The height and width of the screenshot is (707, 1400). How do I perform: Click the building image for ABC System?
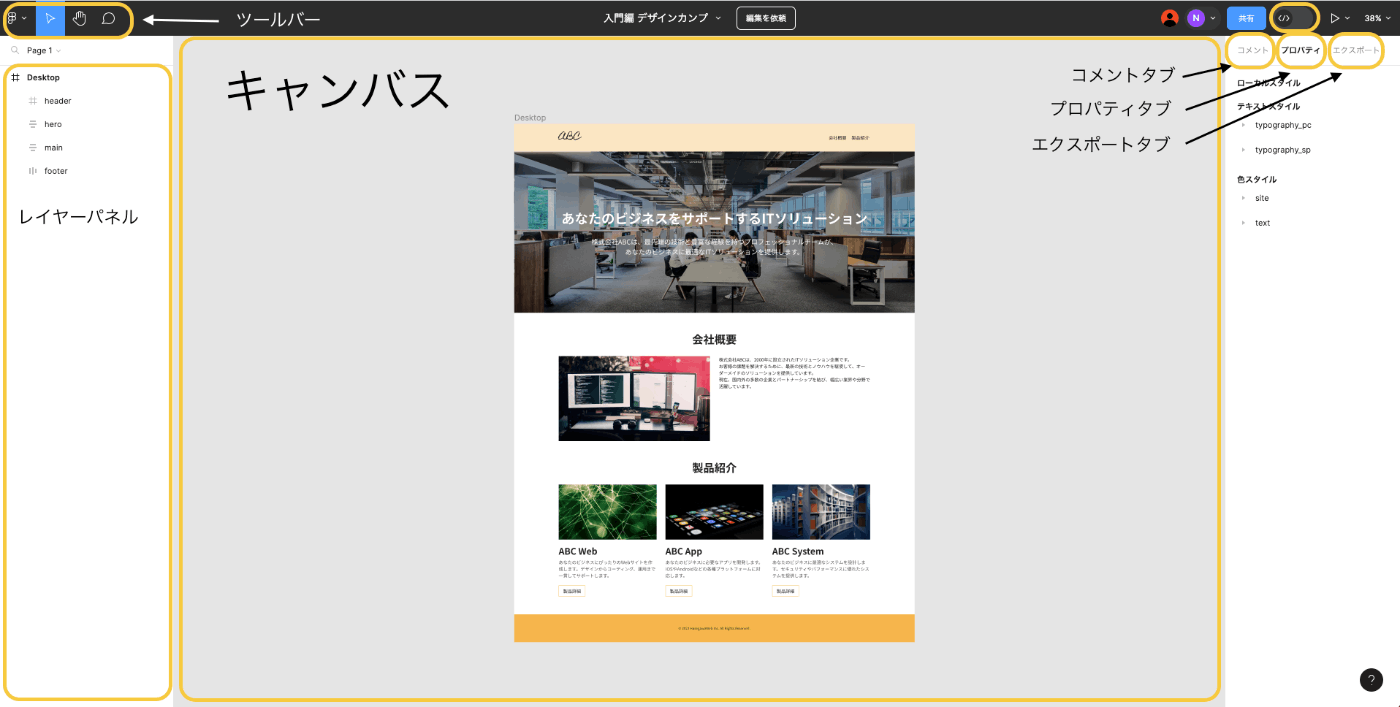pyautogui.click(x=821, y=512)
